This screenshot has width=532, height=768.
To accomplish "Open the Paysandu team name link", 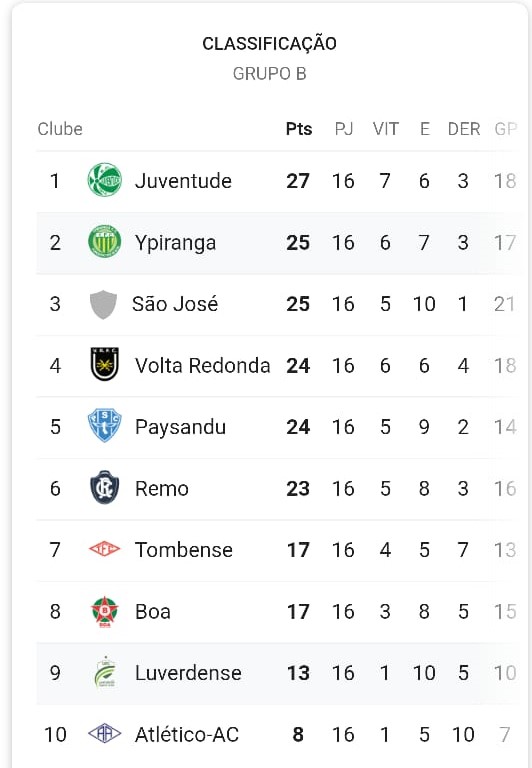I will click(x=180, y=427).
